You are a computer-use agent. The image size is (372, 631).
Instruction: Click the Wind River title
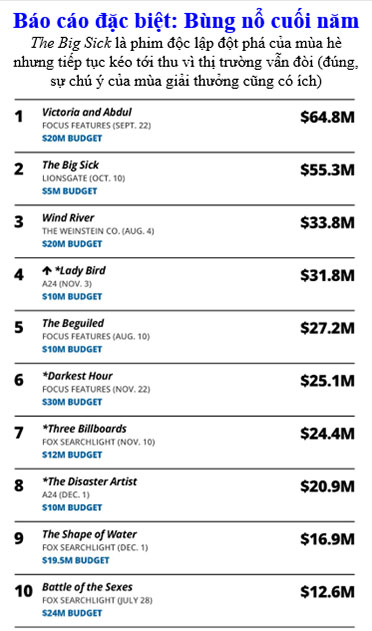pyautogui.click(x=68, y=218)
